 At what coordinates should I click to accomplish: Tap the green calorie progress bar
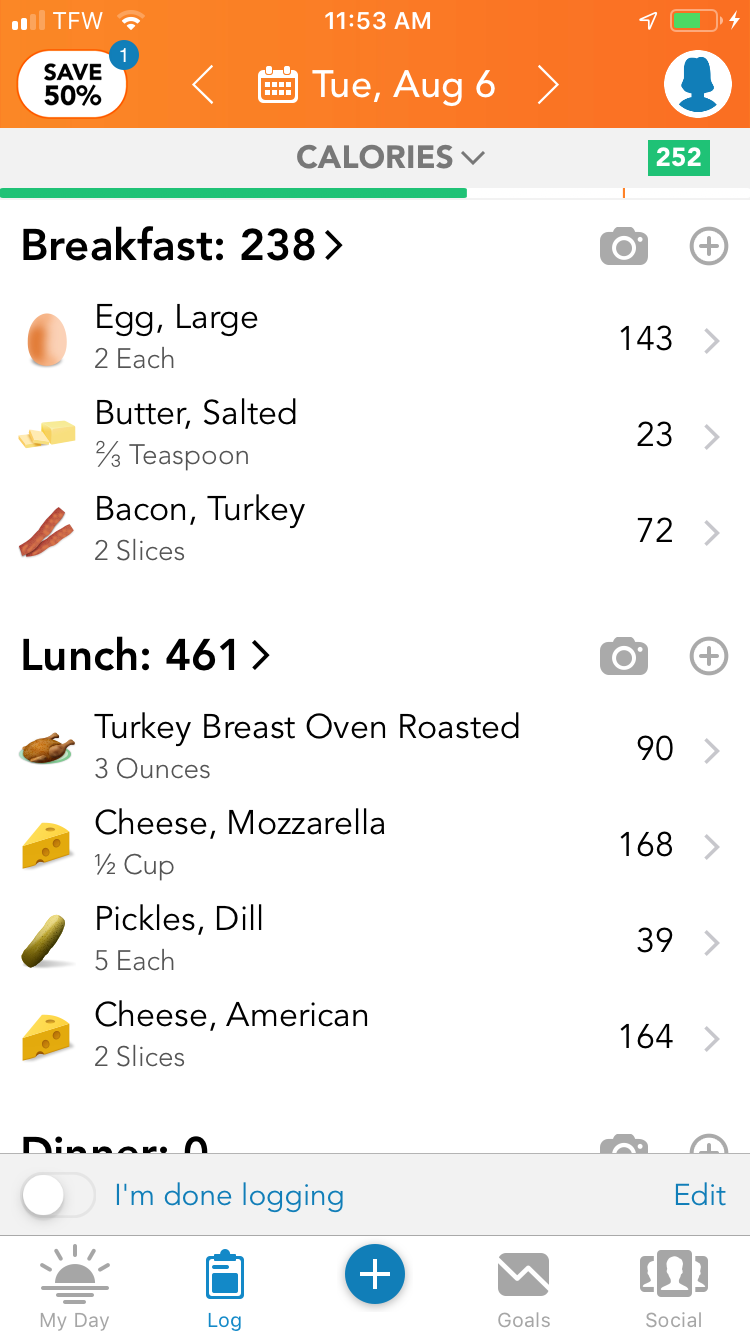(x=233, y=193)
